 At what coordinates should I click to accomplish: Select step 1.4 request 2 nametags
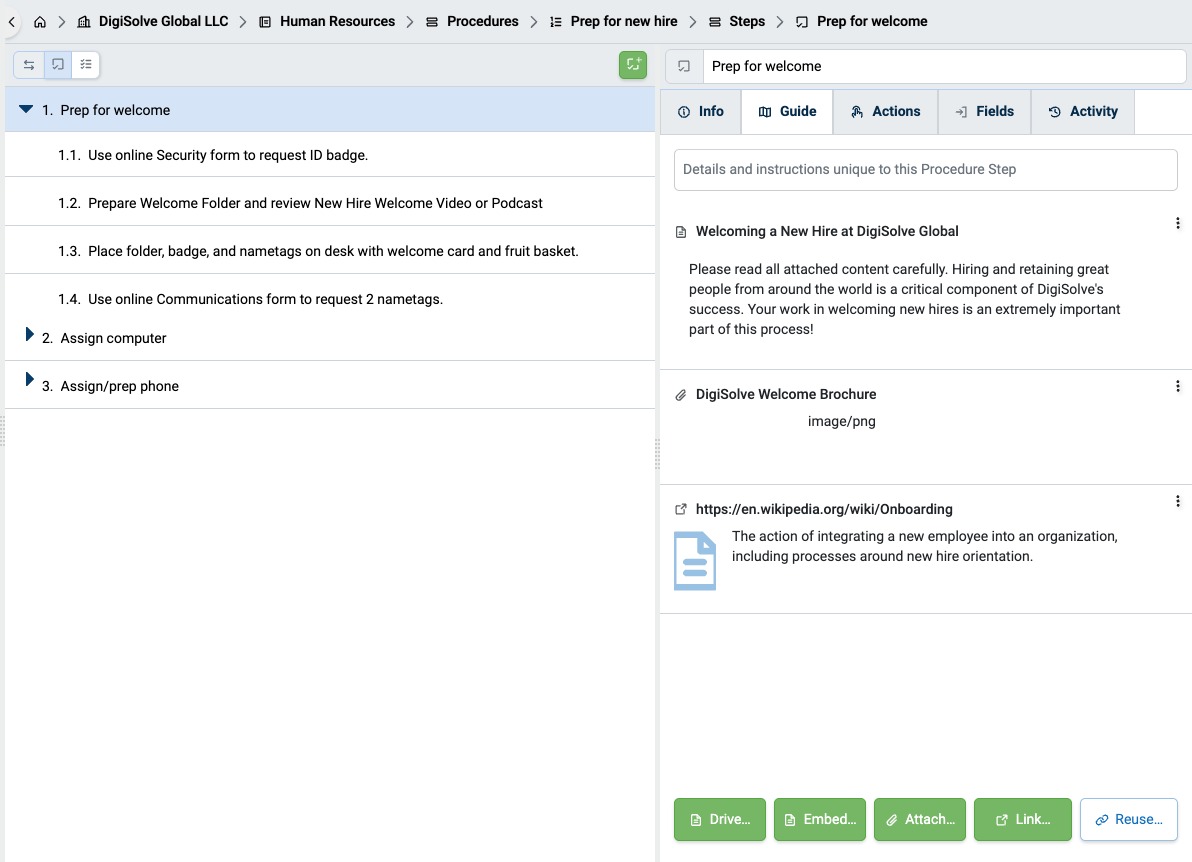330,299
